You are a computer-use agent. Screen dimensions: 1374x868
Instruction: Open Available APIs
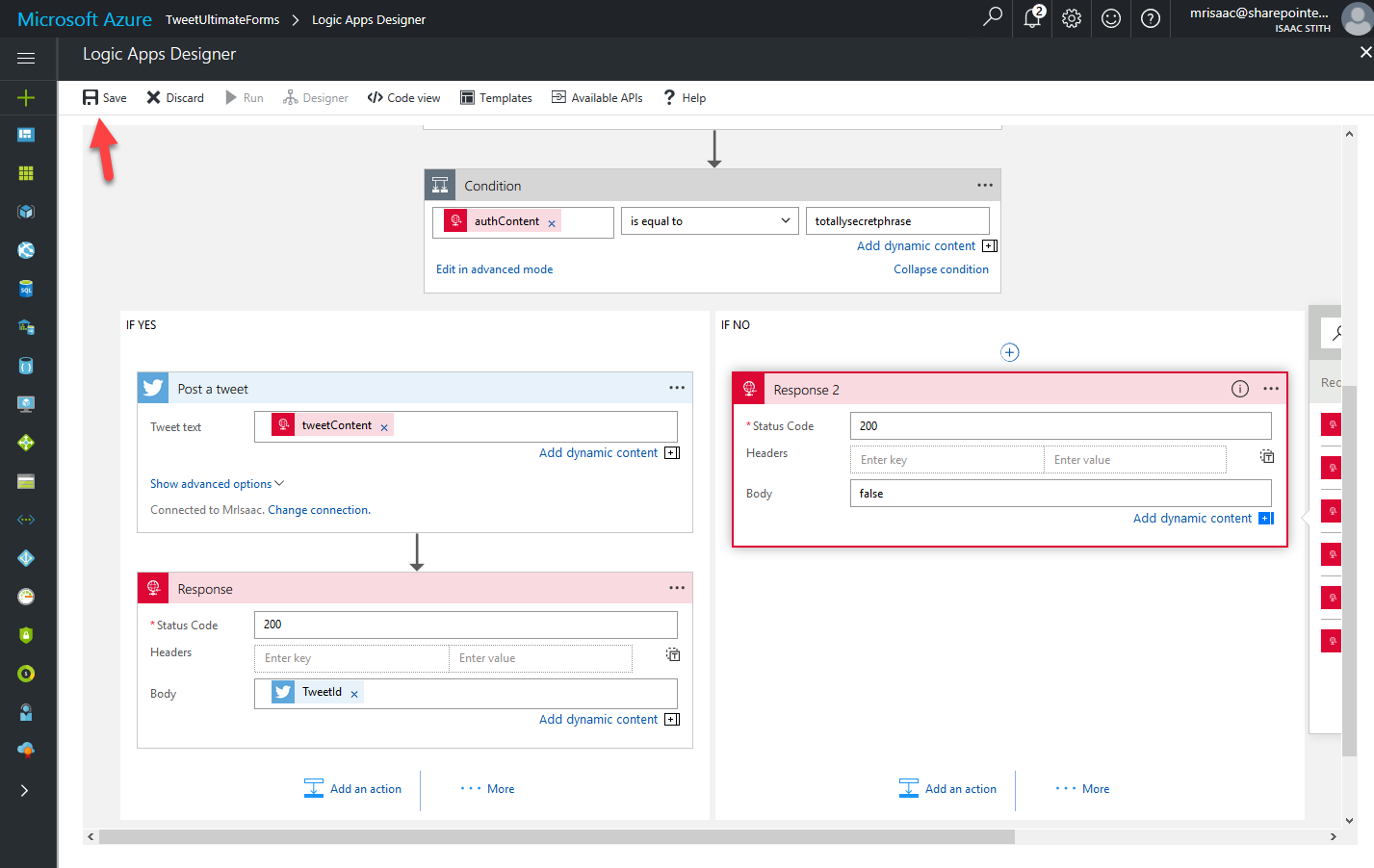(597, 97)
